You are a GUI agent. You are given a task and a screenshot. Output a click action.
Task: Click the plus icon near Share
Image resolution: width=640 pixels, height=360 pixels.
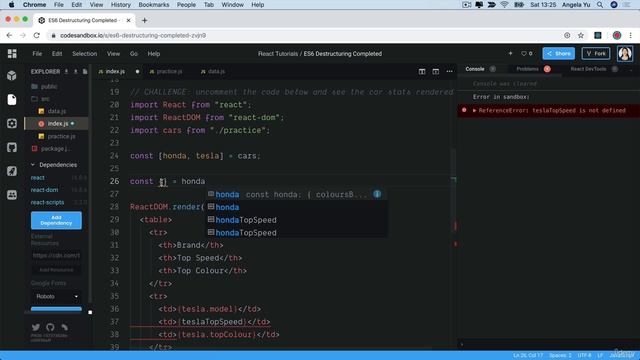pyautogui.click(x=510, y=53)
